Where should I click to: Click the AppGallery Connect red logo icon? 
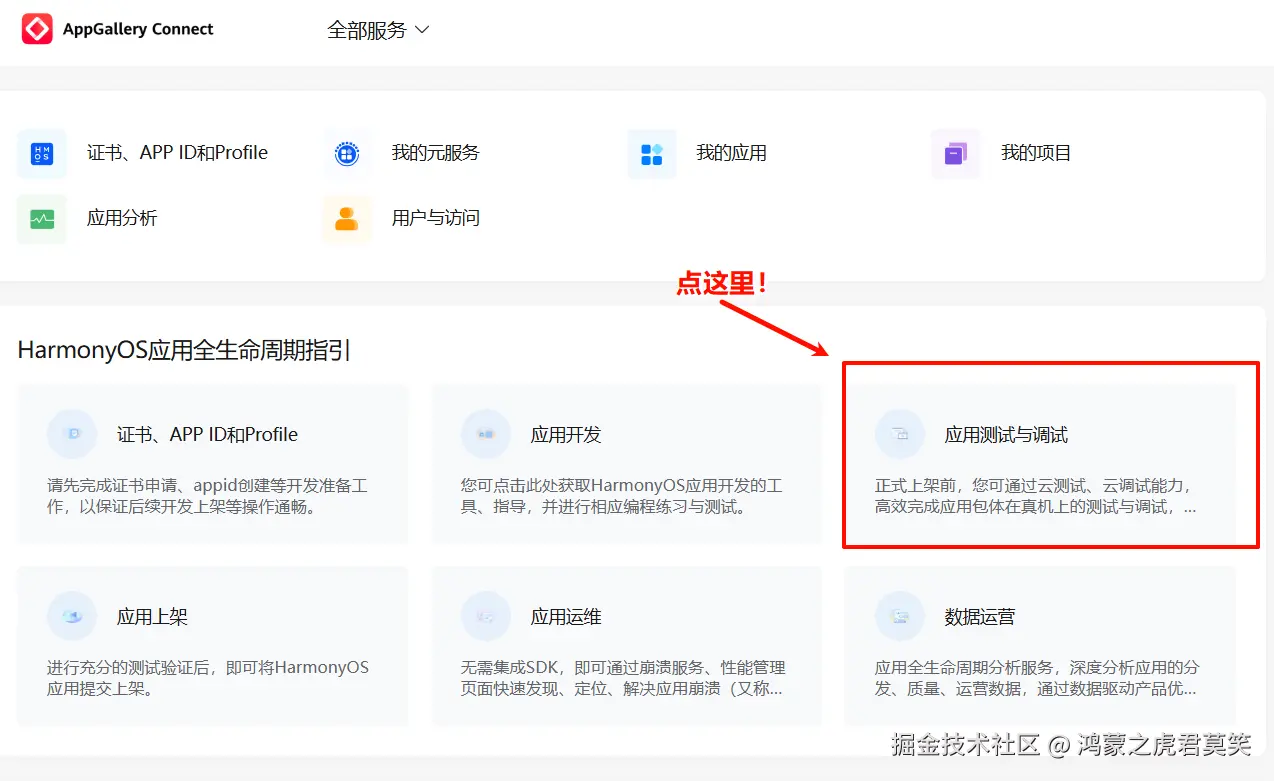click(38, 29)
